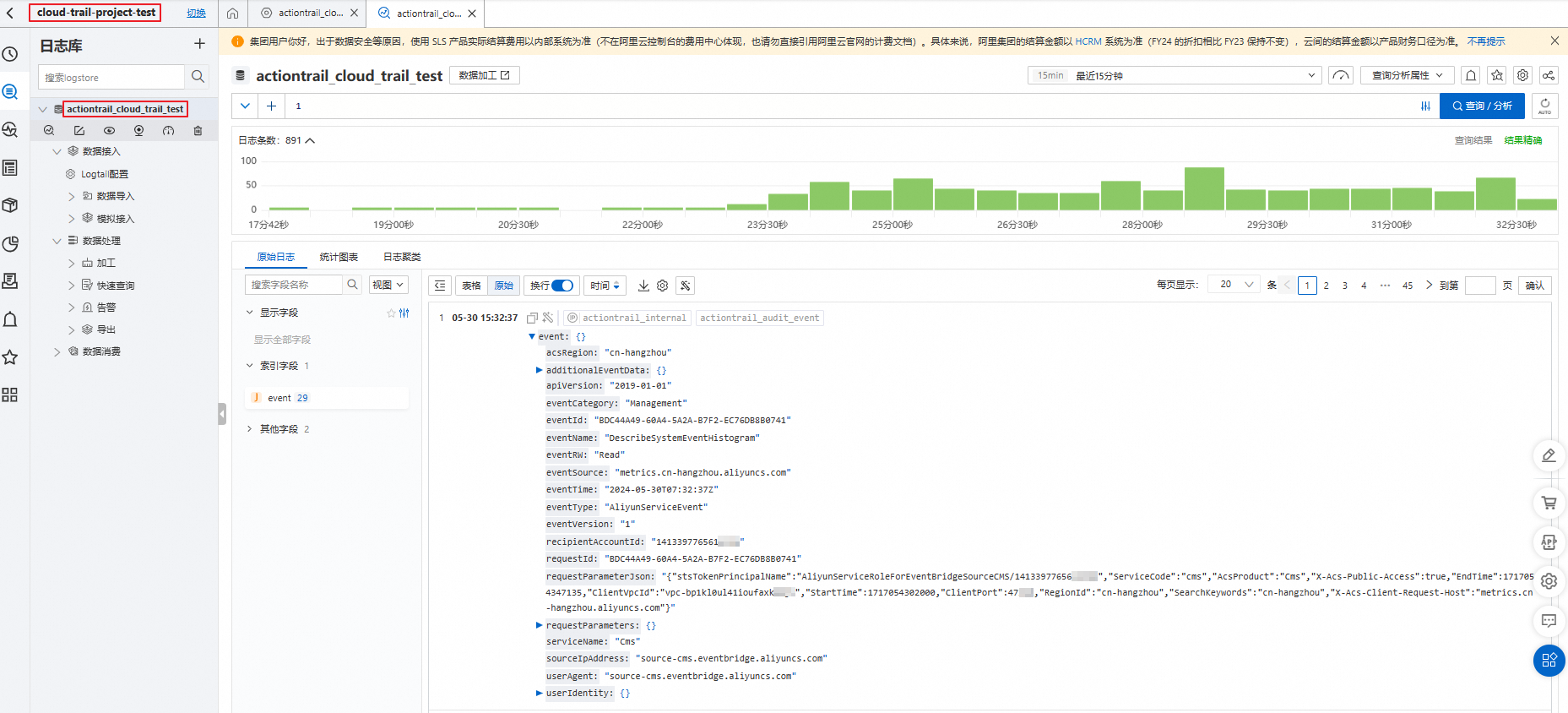
Task: Expand the 数据消费 tree node
Action: pos(57,351)
